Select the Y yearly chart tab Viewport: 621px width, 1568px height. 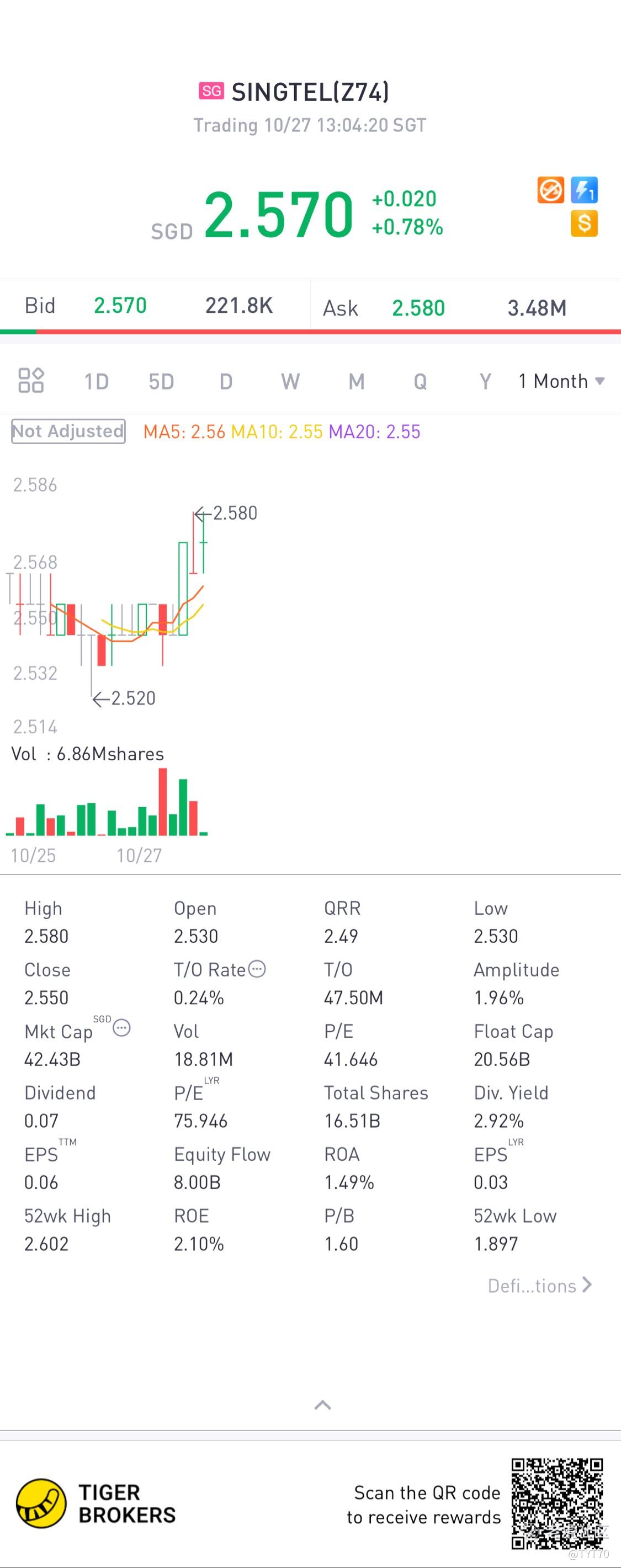pos(485,382)
